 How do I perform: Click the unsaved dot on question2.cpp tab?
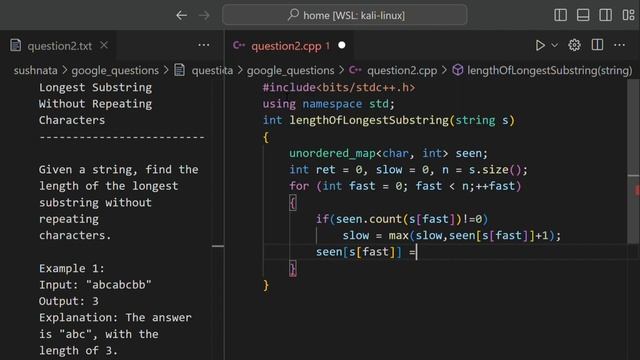342,45
